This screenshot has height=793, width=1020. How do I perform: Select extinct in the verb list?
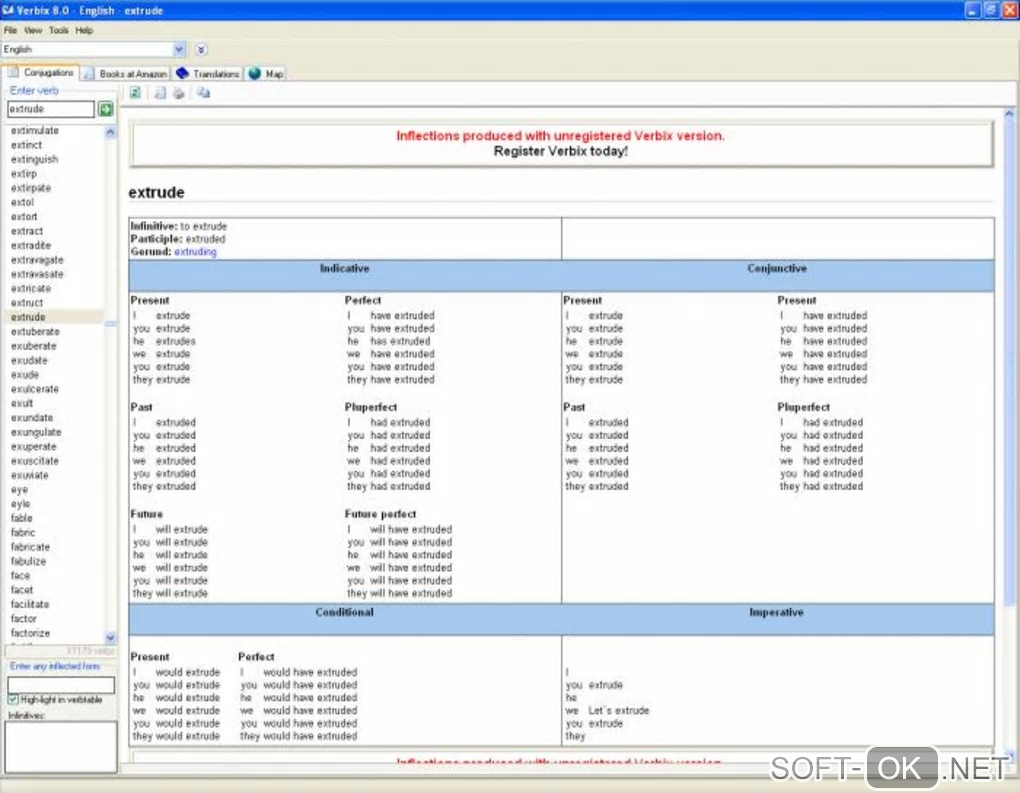pyautogui.click(x=27, y=145)
